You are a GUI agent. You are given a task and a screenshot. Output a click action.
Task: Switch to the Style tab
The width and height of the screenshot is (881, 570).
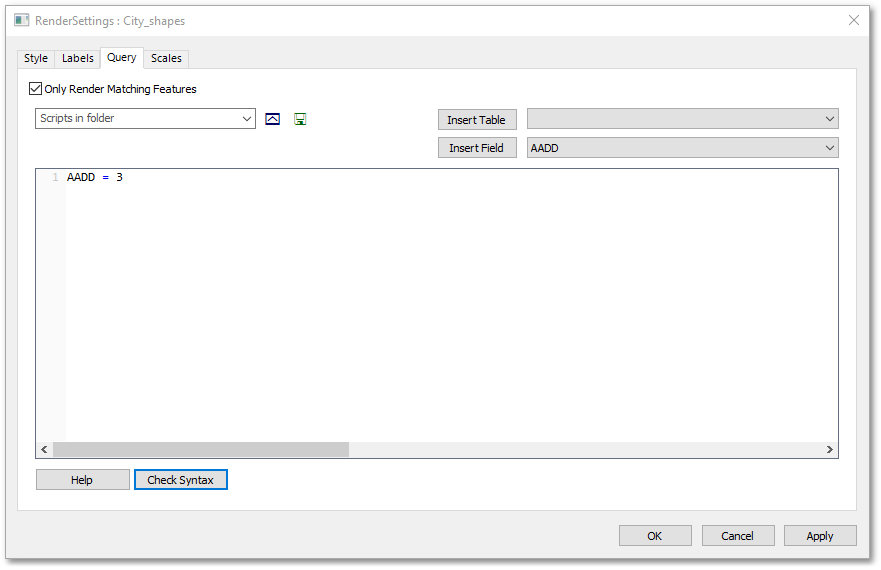(x=36, y=58)
